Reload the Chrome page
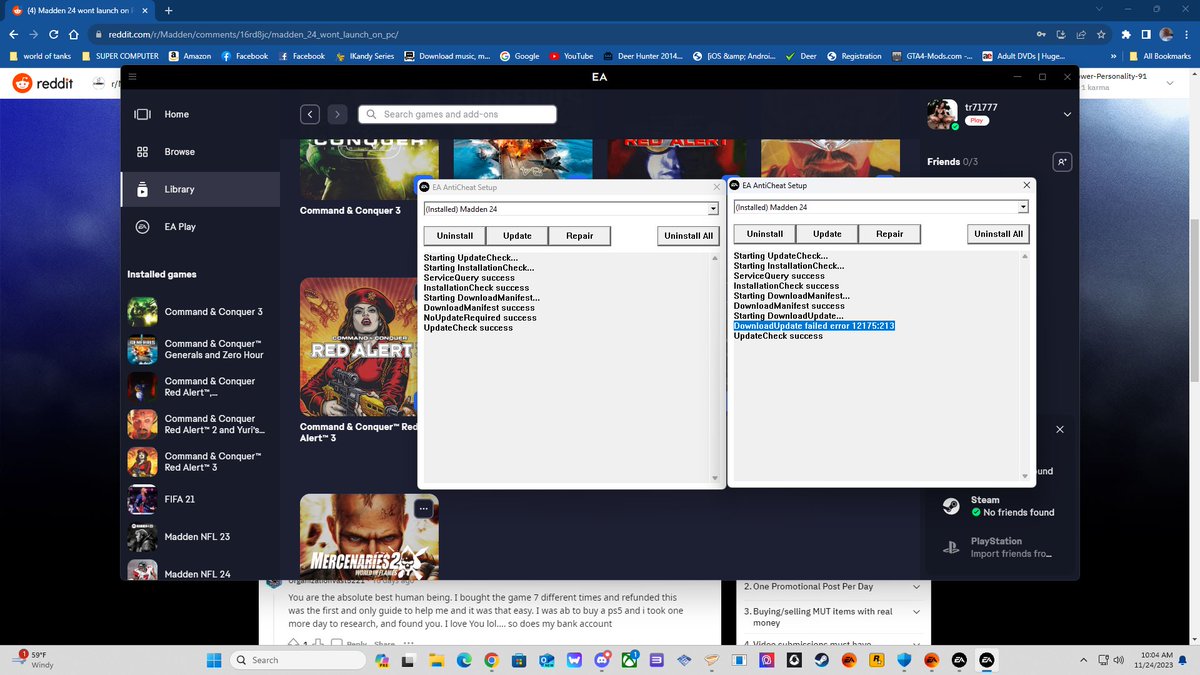This screenshot has width=1200, height=675. click(x=55, y=34)
